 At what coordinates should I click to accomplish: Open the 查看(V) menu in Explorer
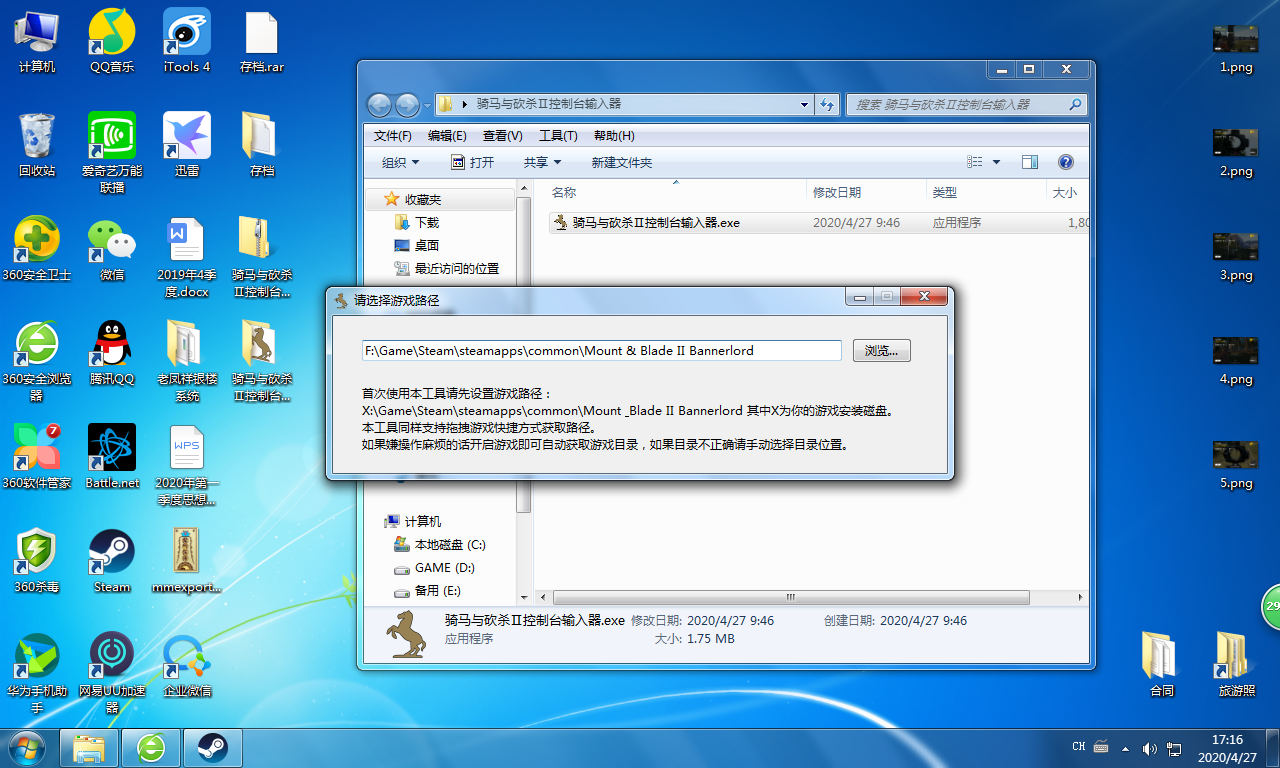tap(502, 136)
